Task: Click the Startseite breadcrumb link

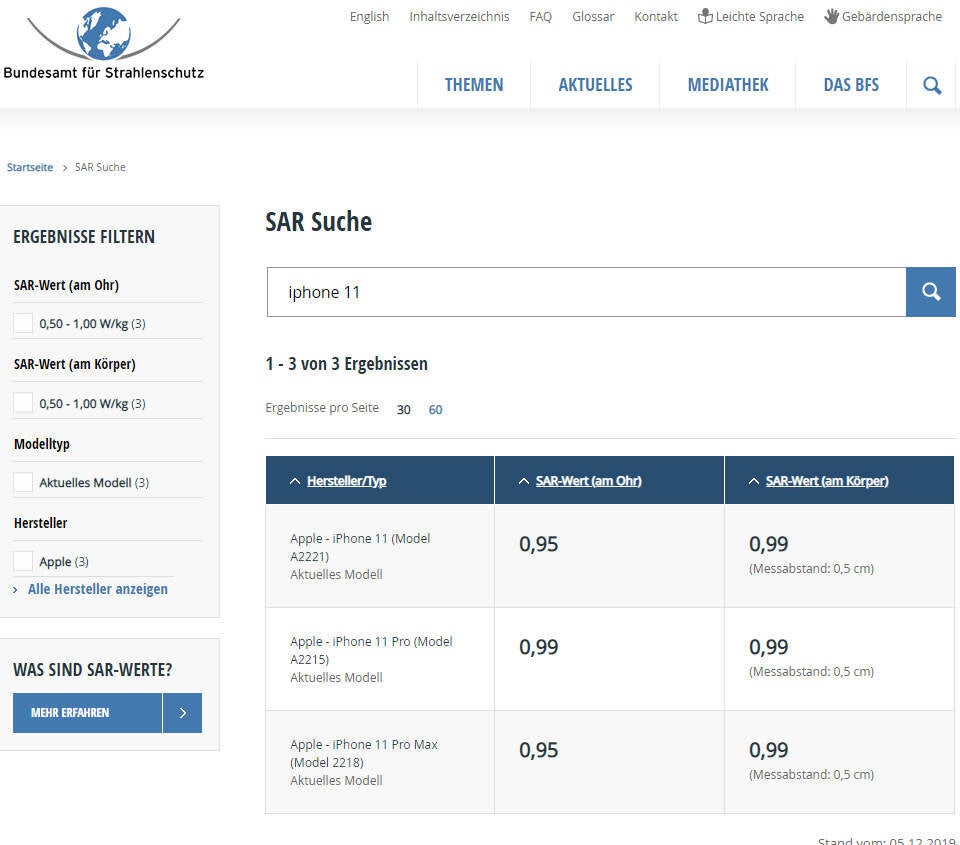Action: (x=30, y=167)
